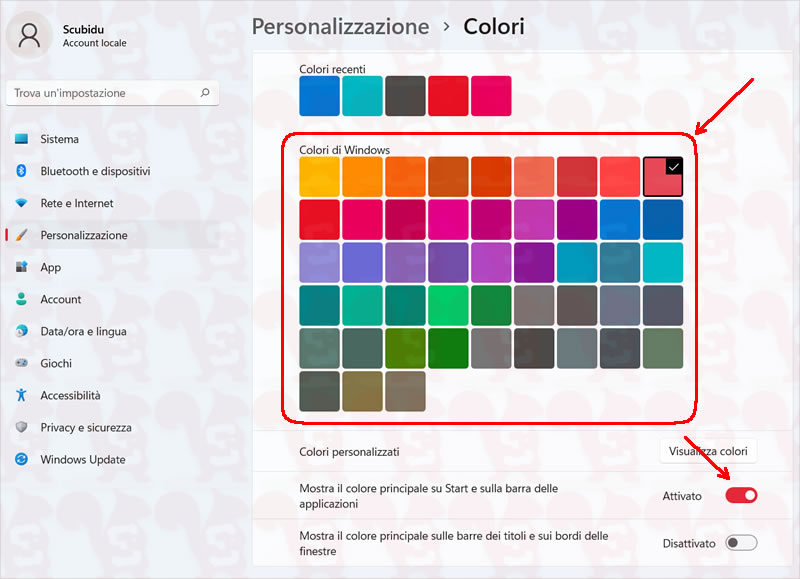Click the Data/ora e lingua globe icon
Image resolution: width=800 pixels, height=579 pixels.
pos(21,331)
